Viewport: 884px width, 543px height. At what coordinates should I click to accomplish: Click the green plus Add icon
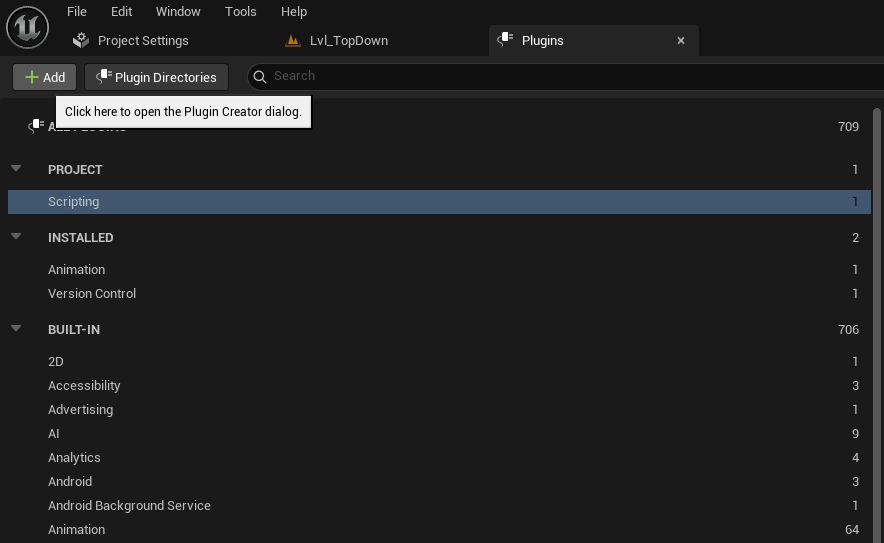coord(31,77)
